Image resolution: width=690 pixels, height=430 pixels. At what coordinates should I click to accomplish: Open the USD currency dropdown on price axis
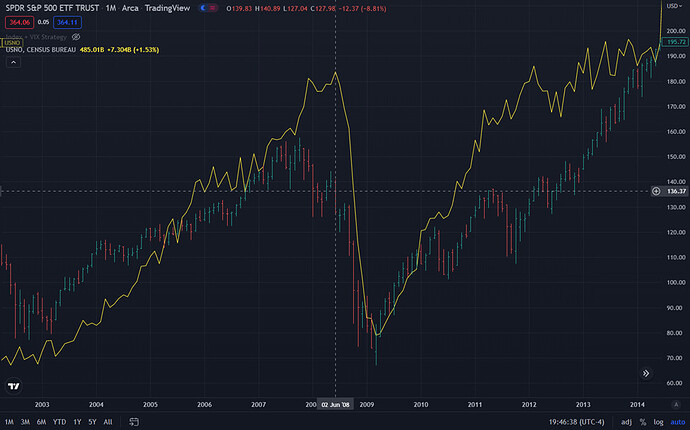(x=675, y=6)
